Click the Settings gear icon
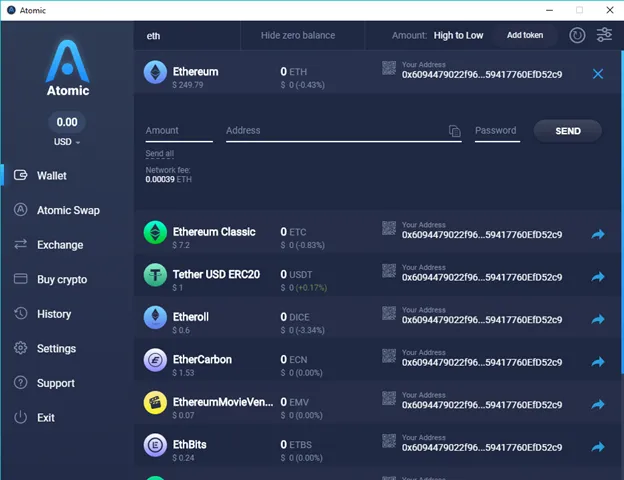The image size is (624, 480). [x=21, y=348]
